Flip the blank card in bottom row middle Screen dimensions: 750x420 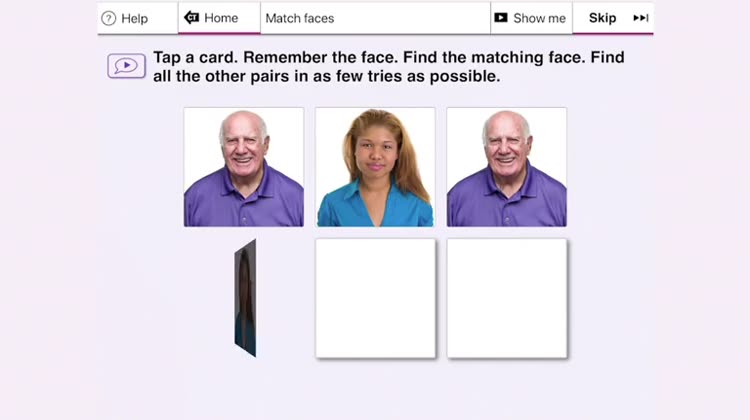tap(375, 298)
